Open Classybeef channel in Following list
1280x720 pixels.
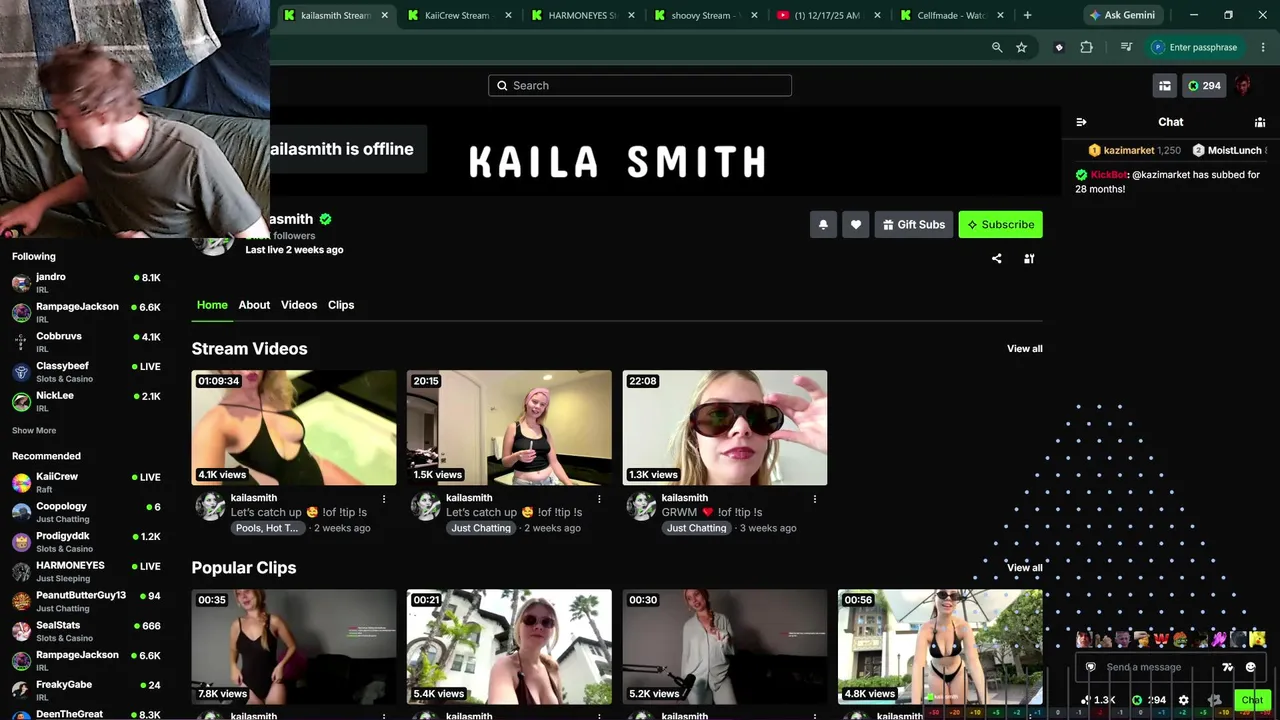86,372
